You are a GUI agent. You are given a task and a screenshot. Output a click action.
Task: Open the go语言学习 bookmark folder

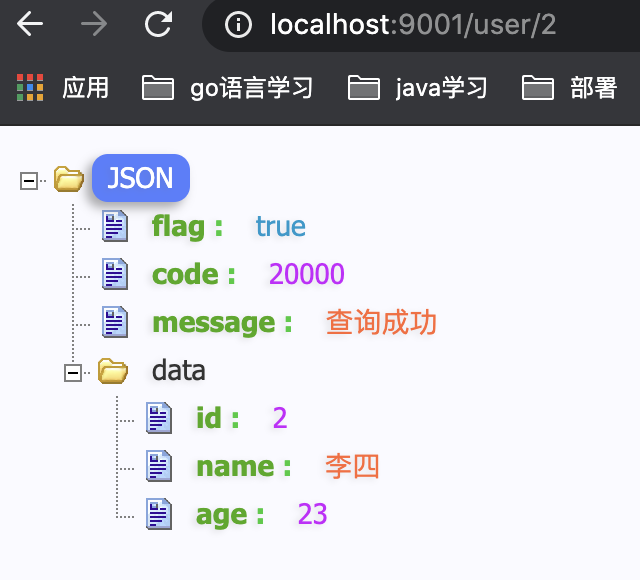click(x=227, y=88)
